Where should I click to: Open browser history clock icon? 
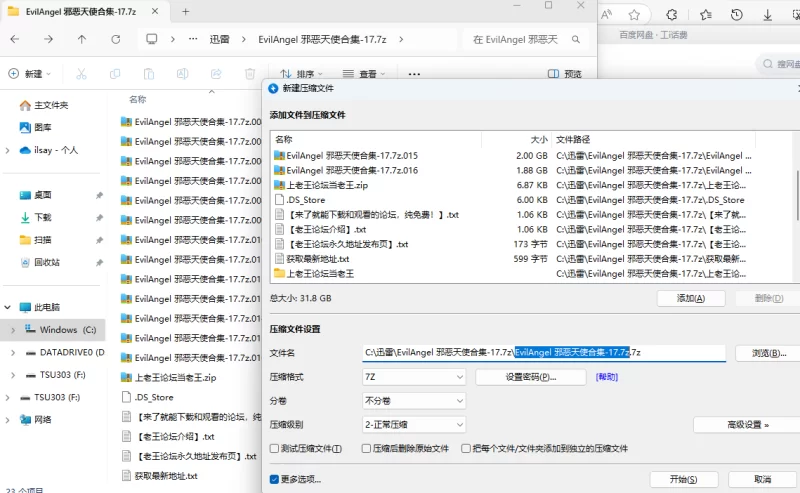pyautogui.click(x=736, y=15)
